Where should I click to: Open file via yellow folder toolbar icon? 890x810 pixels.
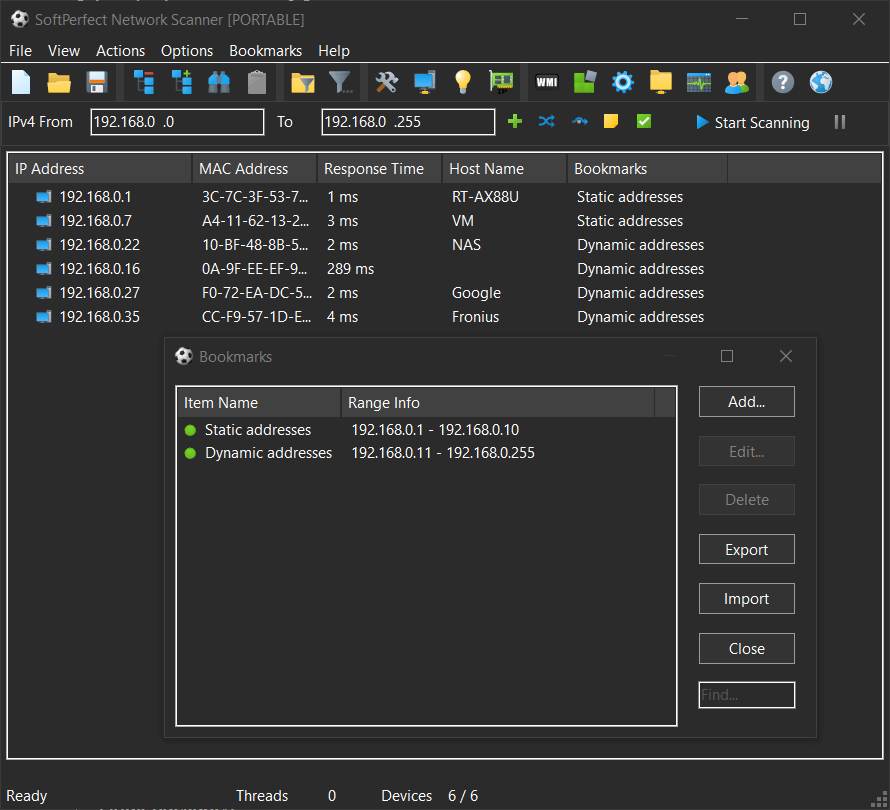tap(59, 82)
